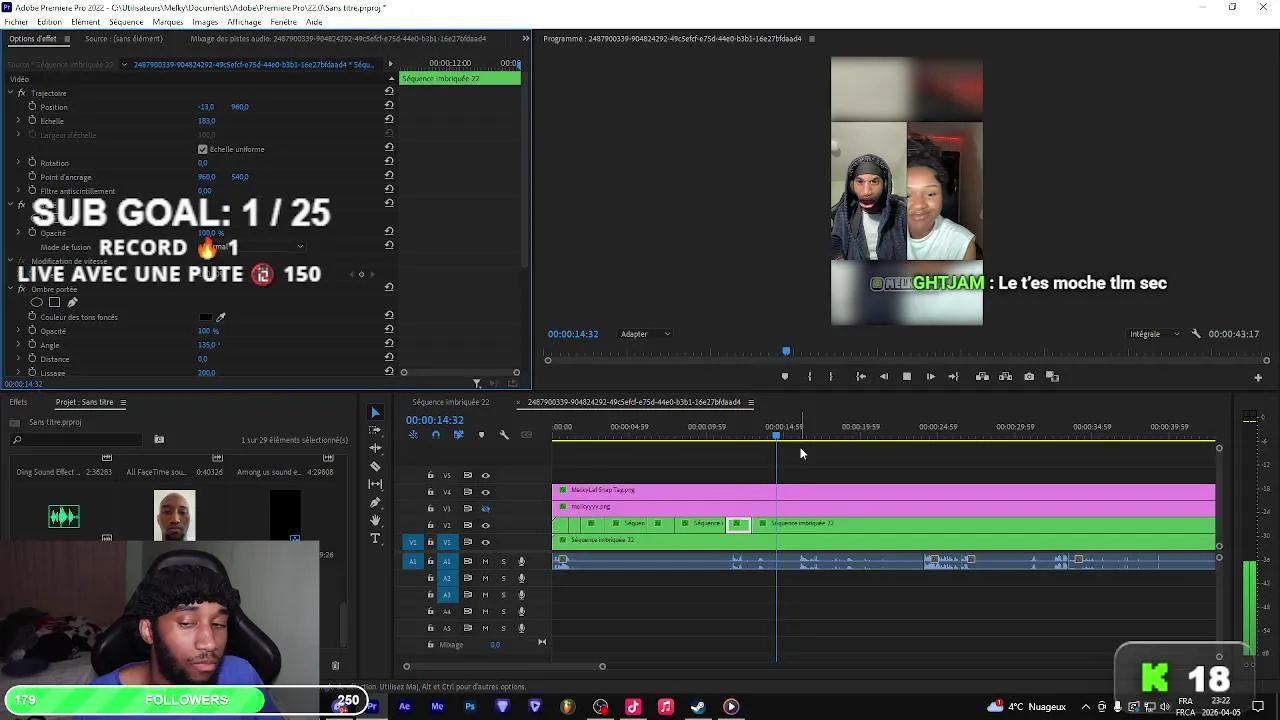Open After Effects from the taskbar
The height and width of the screenshot is (720, 1280).
[x=404, y=707]
